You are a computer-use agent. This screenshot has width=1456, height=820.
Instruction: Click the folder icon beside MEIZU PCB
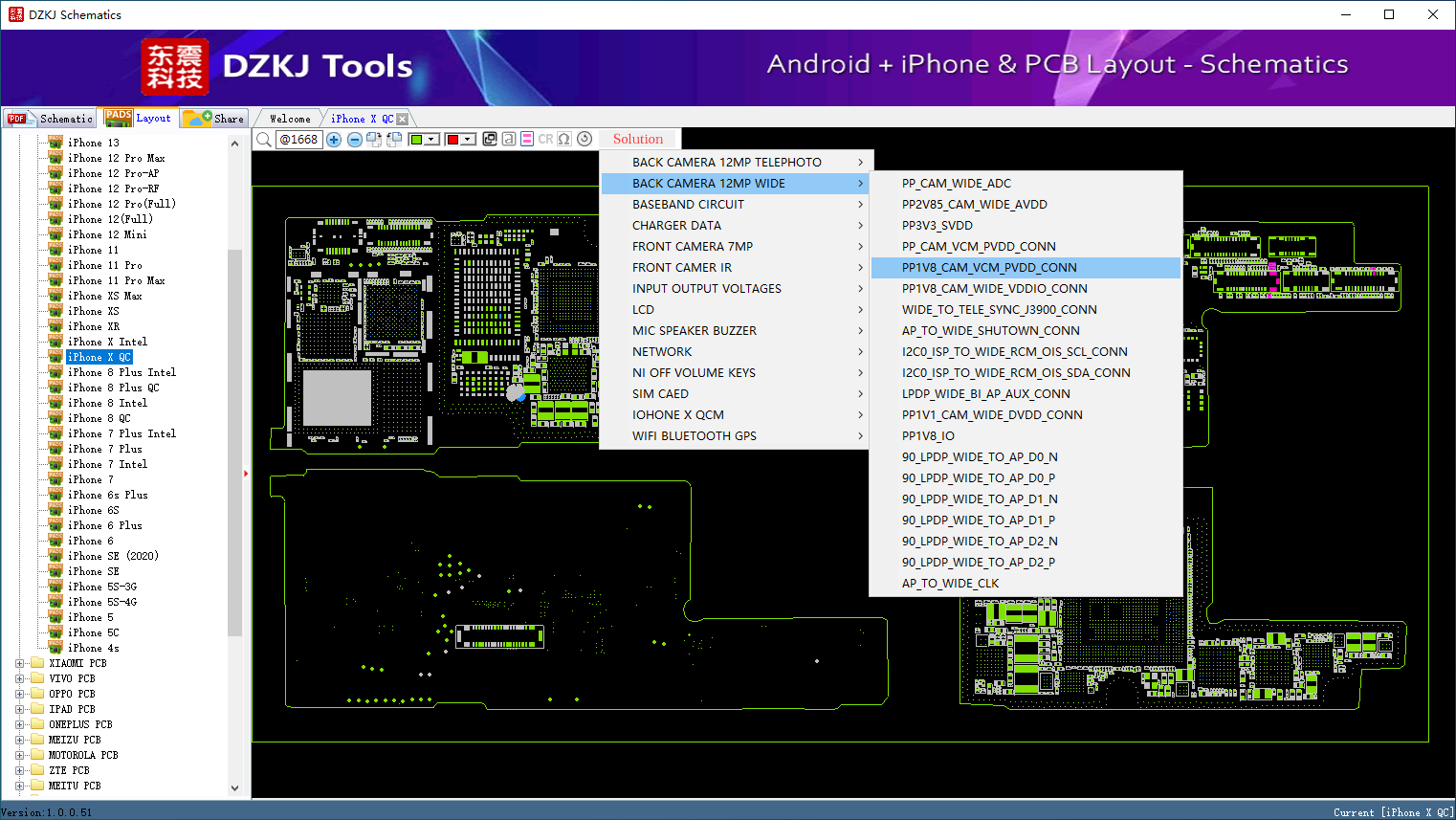37,740
